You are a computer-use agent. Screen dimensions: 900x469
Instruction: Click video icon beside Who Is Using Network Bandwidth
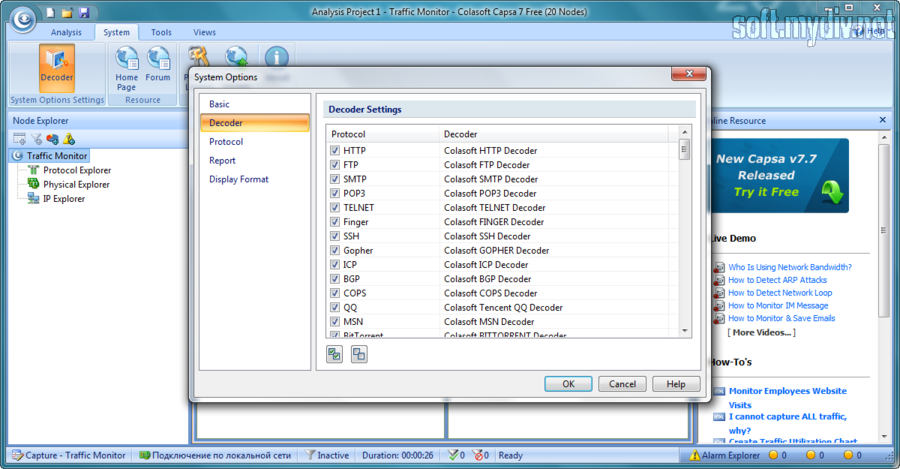(x=719, y=268)
